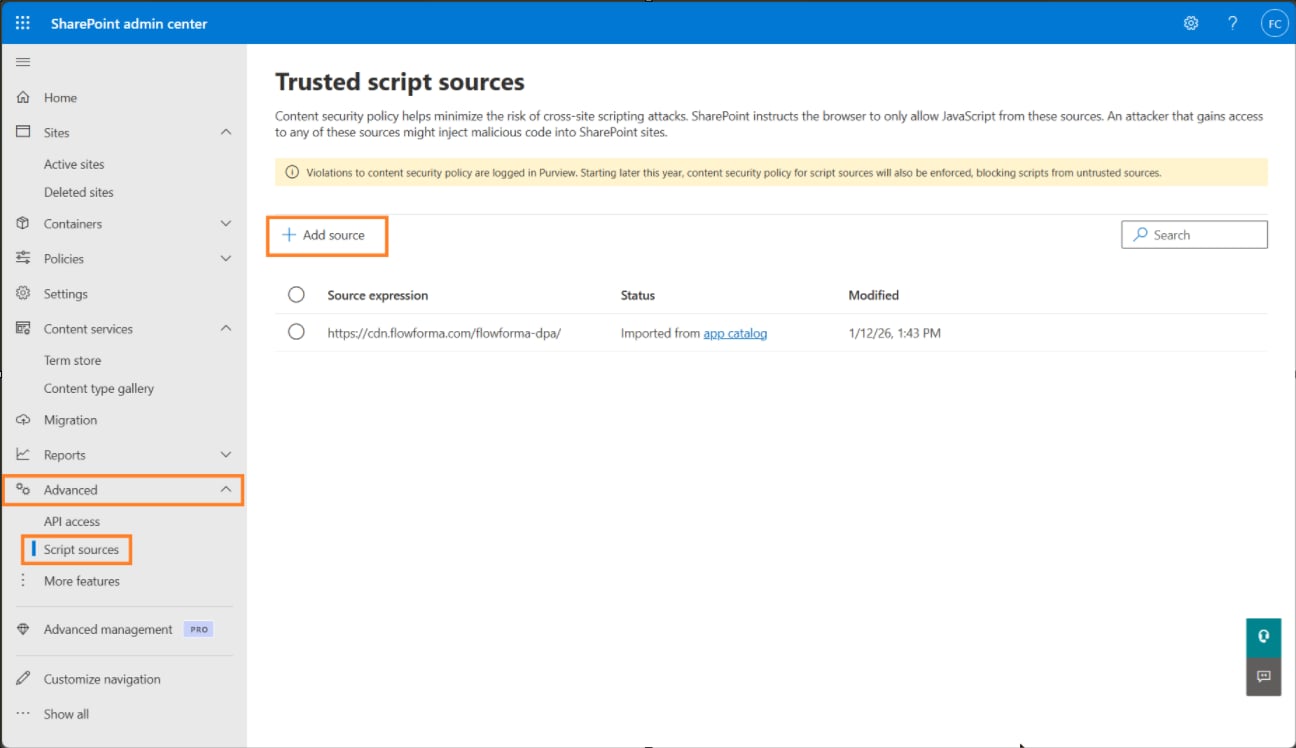Screen dimensions: 1296x748
Task: Open the help question mark icon
Action: 1233,23
